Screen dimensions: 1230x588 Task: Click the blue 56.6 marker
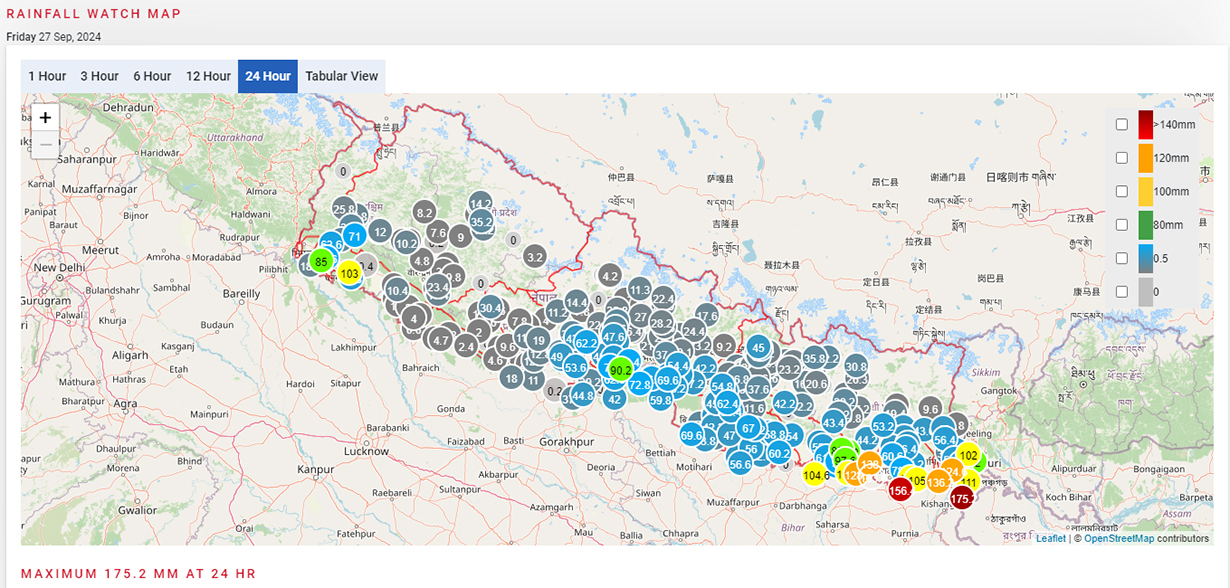740,463
